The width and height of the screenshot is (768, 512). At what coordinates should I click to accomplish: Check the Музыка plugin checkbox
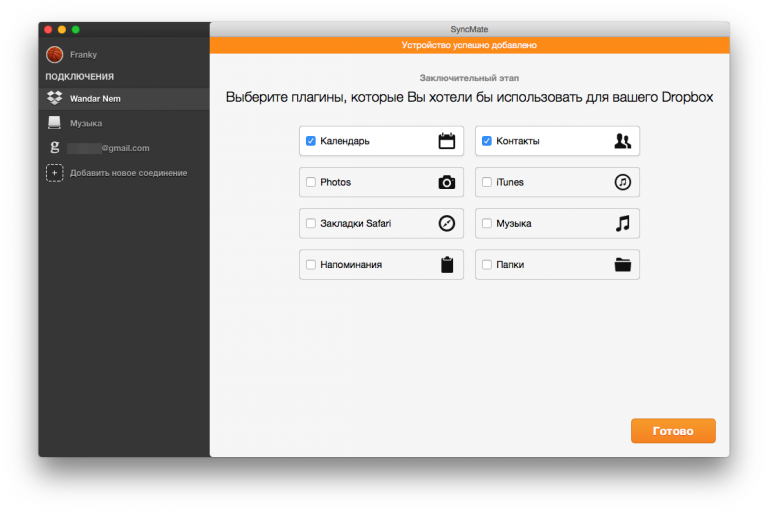[486, 223]
